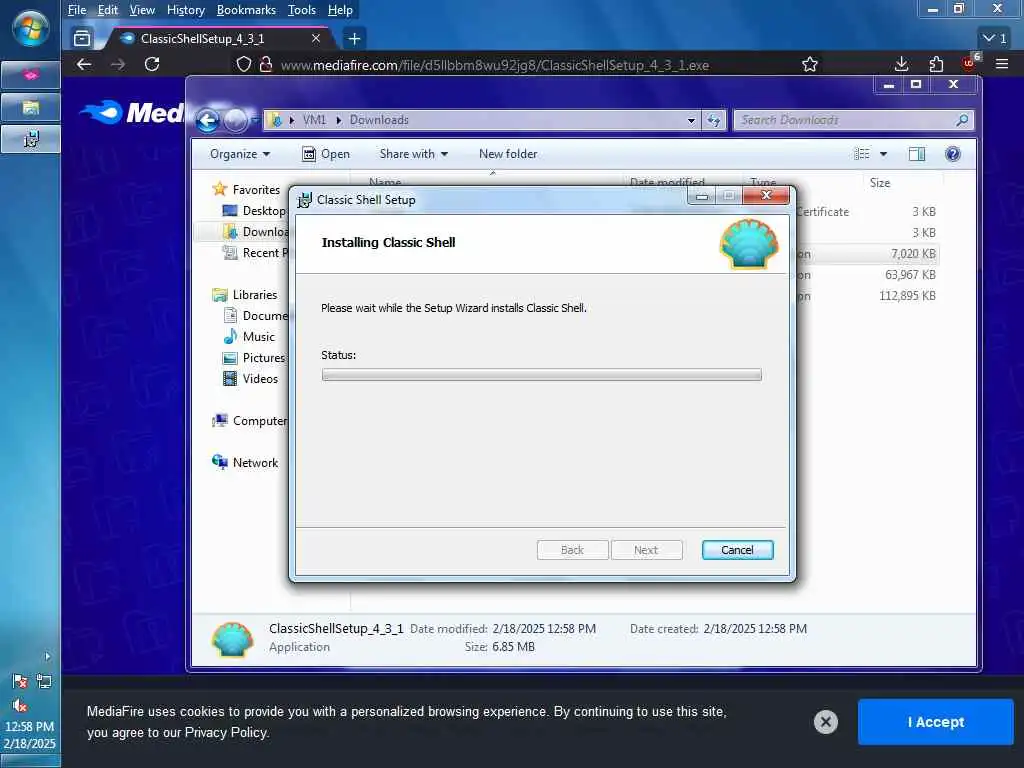The height and width of the screenshot is (768, 1024).
Task: Open the Help menu
Action: click(x=340, y=10)
